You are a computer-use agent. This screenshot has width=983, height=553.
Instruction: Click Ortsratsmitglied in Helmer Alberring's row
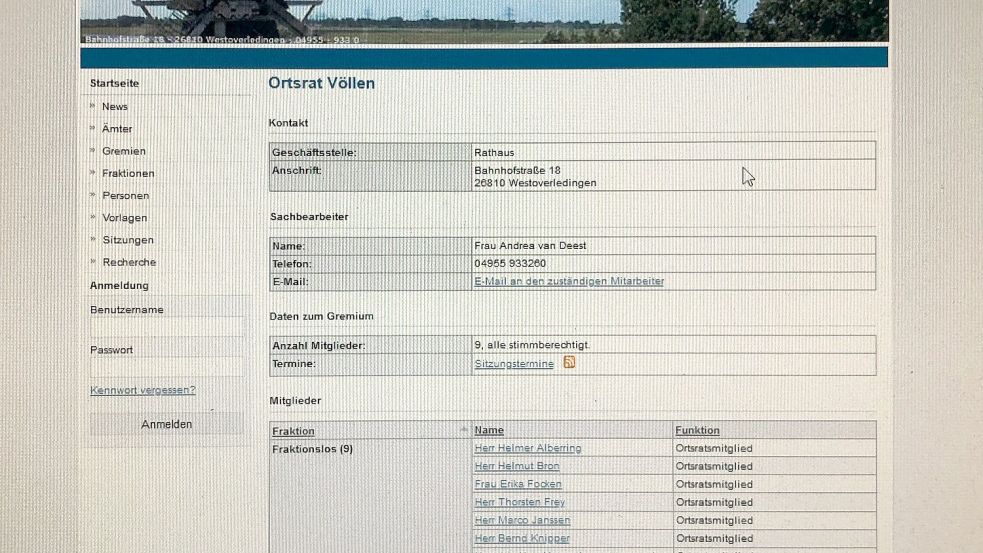click(714, 448)
